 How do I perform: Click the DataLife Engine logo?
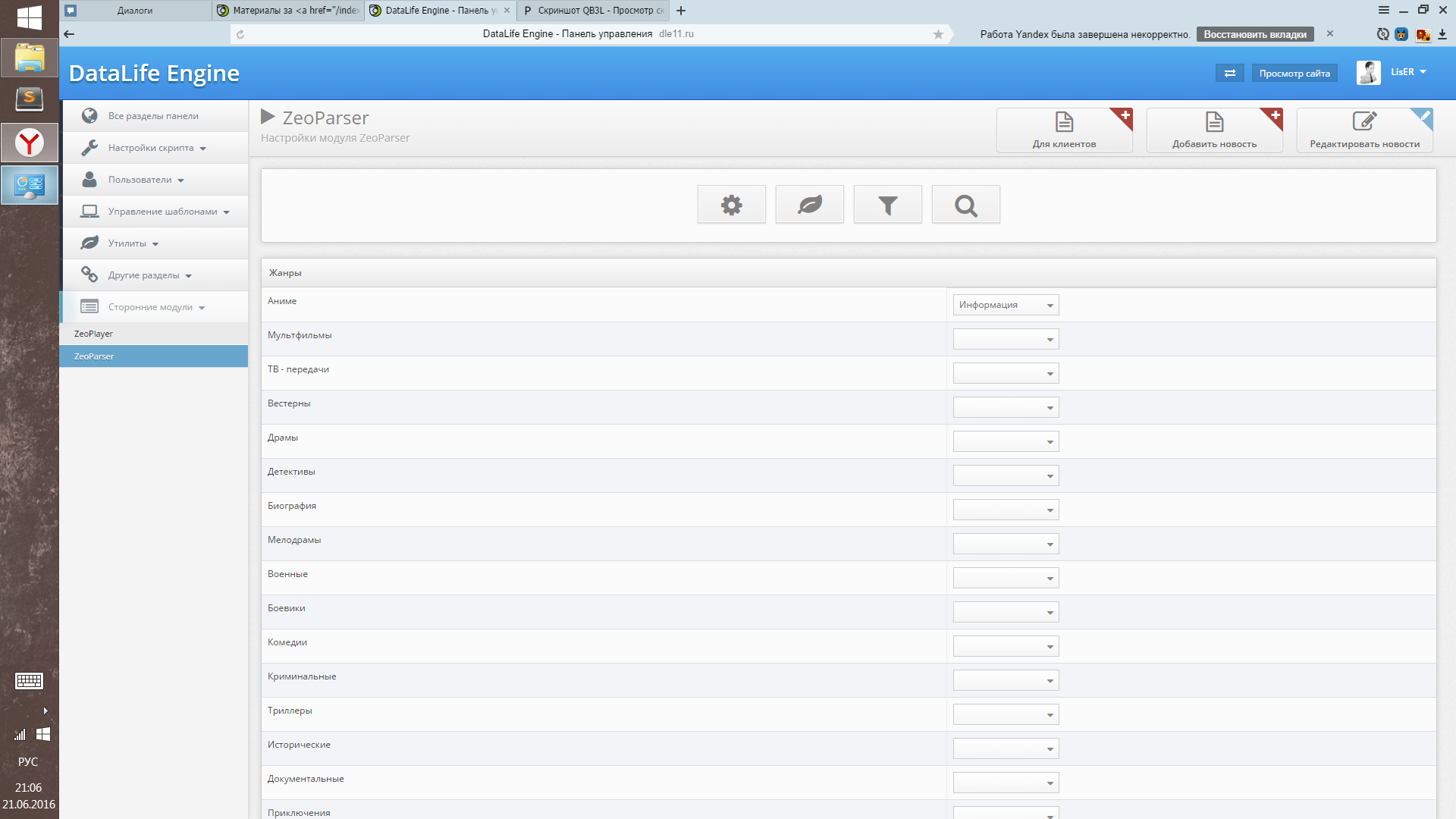pos(154,73)
